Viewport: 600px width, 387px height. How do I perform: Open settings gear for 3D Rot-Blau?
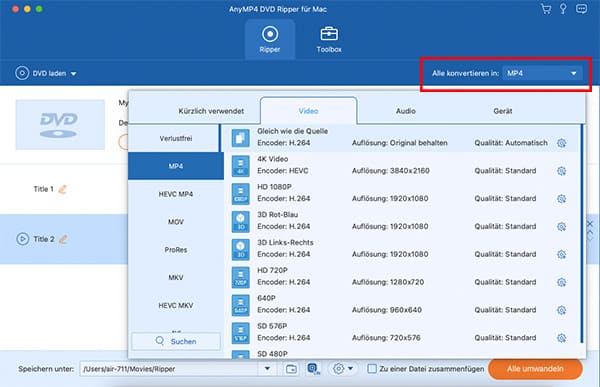click(x=561, y=227)
